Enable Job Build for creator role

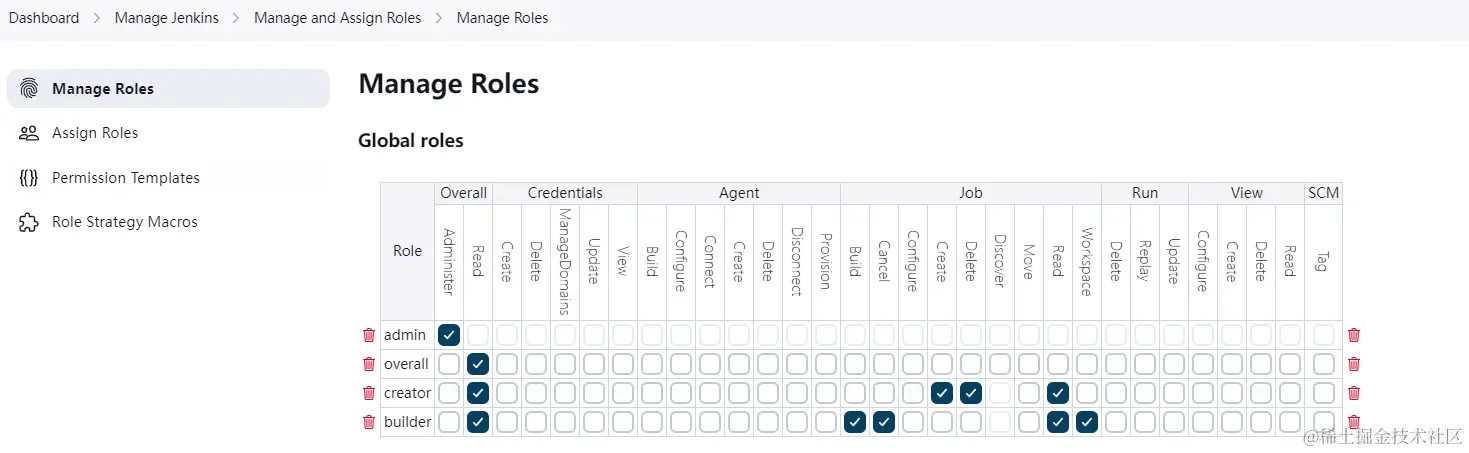point(855,393)
